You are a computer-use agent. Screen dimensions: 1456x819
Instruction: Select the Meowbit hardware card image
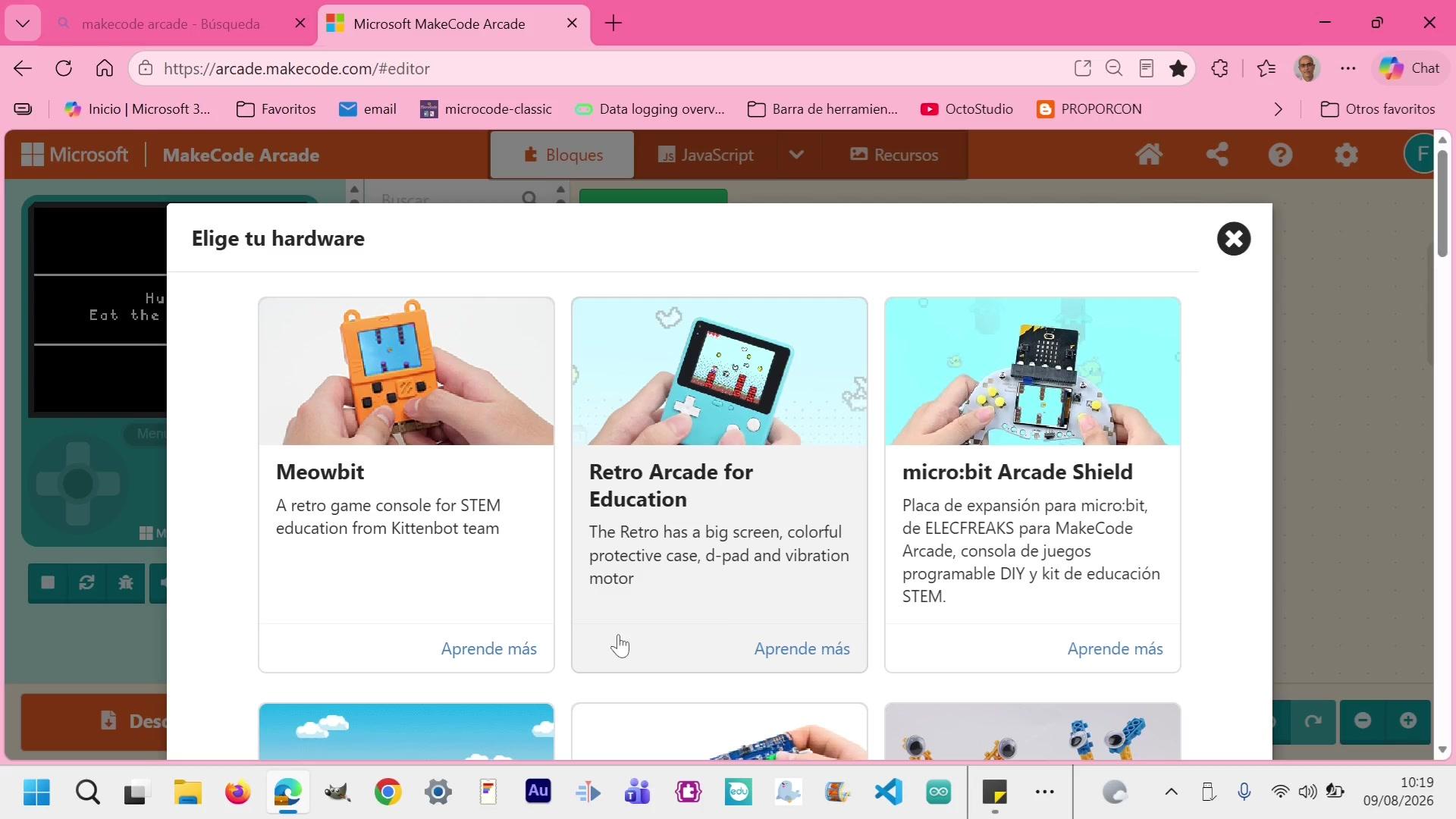click(x=406, y=372)
